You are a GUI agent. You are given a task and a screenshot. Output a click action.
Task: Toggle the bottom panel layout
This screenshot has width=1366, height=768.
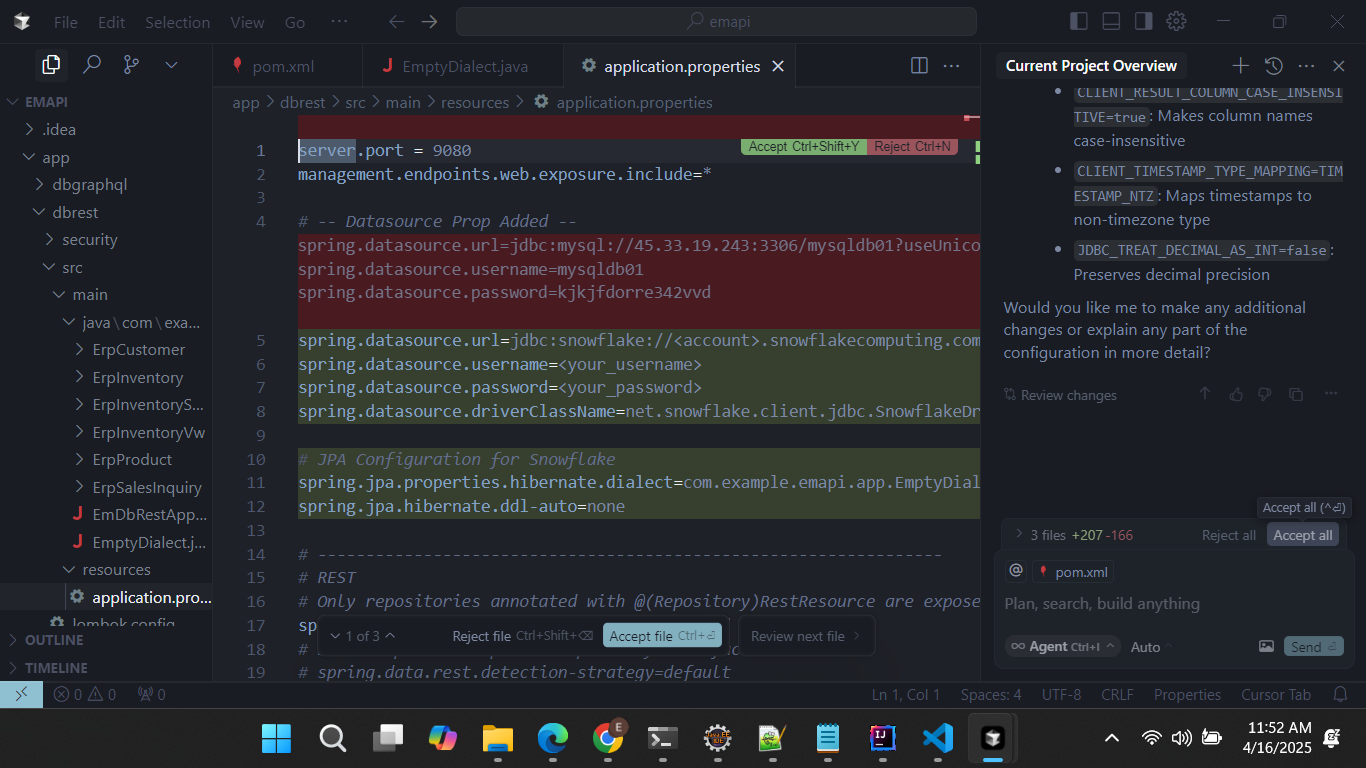(x=1110, y=21)
